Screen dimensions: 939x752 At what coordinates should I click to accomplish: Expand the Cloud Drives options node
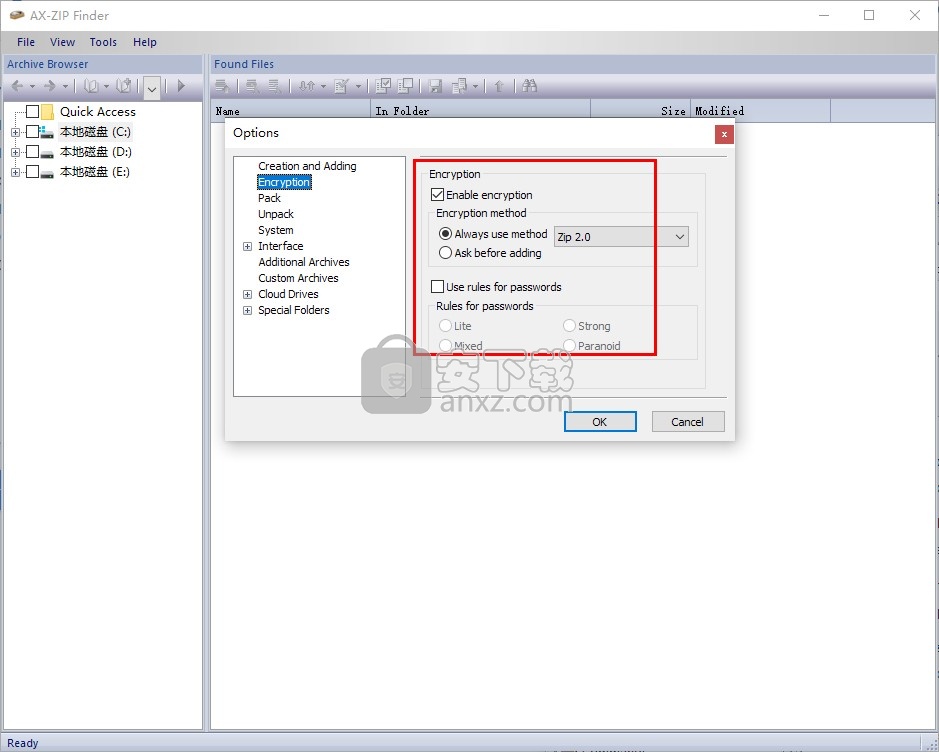click(247, 294)
